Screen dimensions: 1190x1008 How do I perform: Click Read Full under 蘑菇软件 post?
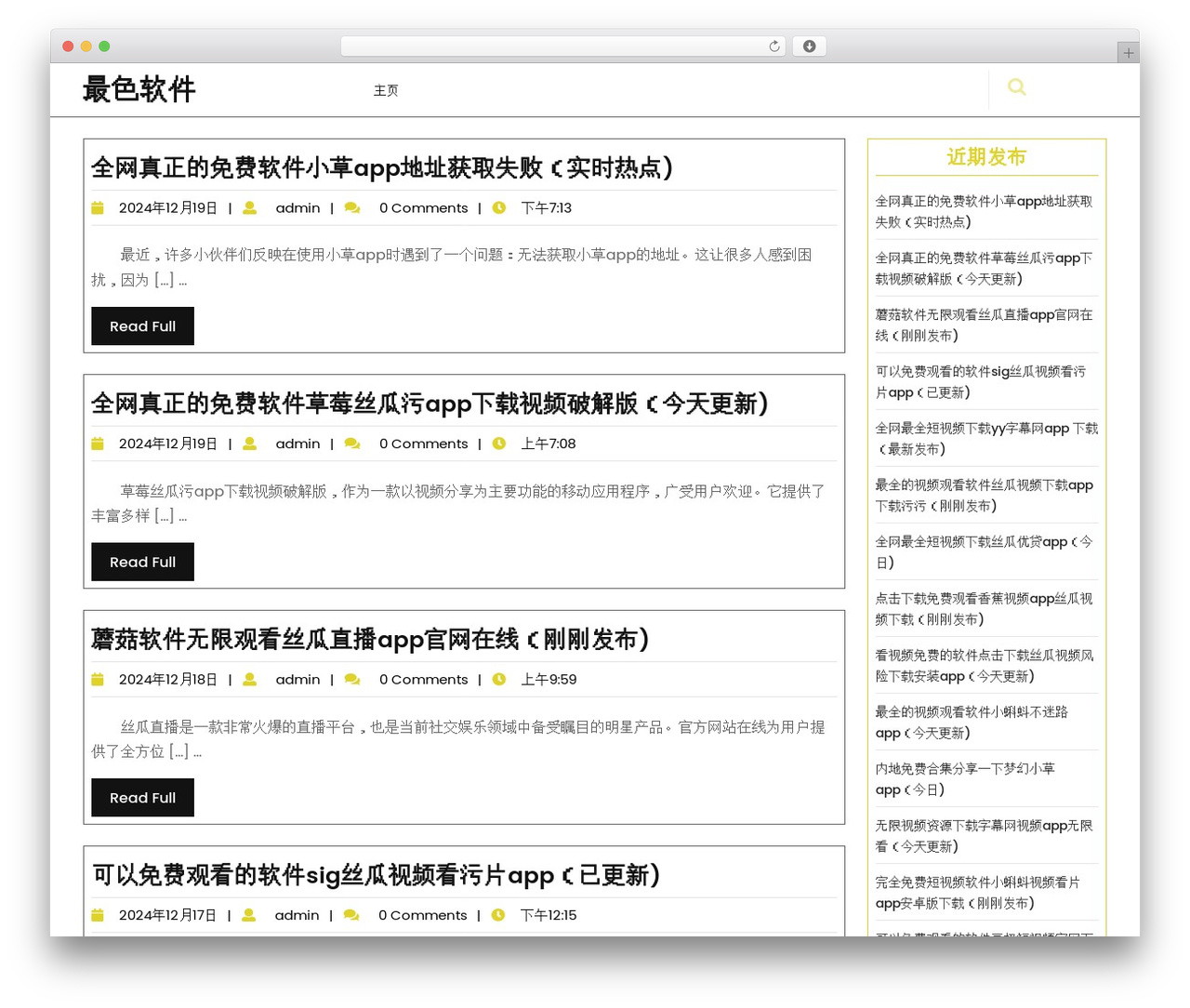coord(142,798)
